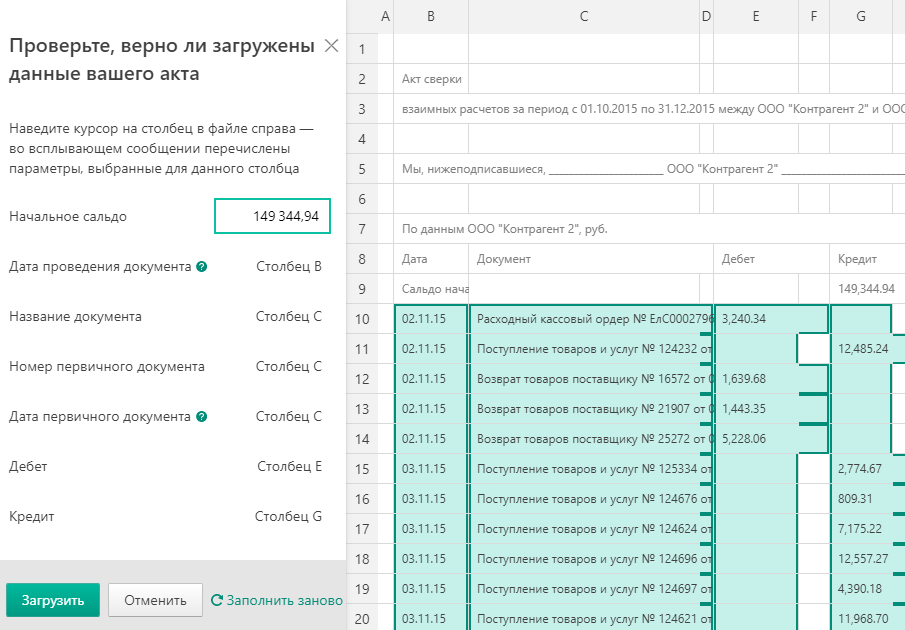Screen dimensions: 905x630
Task: Edit the Начальное сальдо input field
Action: pyautogui.click(x=272, y=216)
